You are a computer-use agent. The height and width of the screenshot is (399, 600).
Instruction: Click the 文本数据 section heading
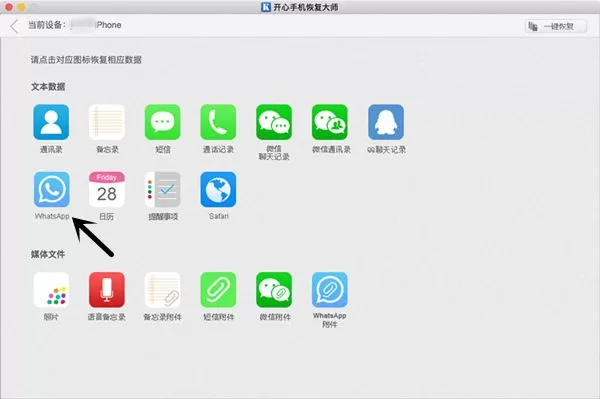(x=48, y=87)
